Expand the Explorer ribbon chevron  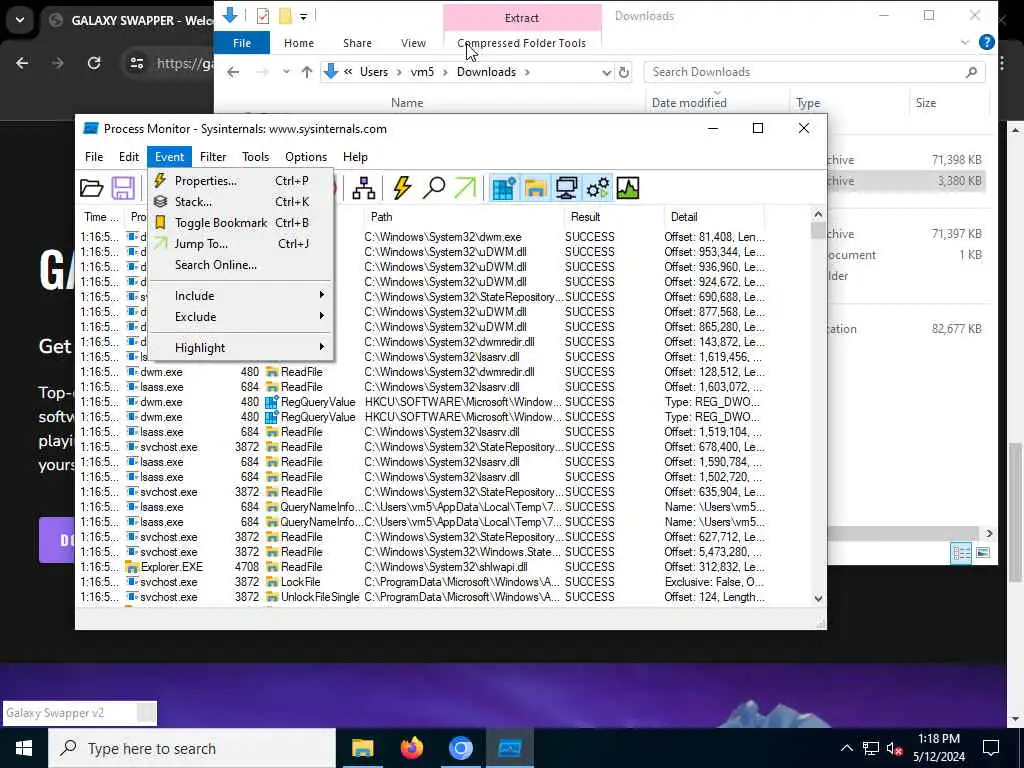pos(965,42)
